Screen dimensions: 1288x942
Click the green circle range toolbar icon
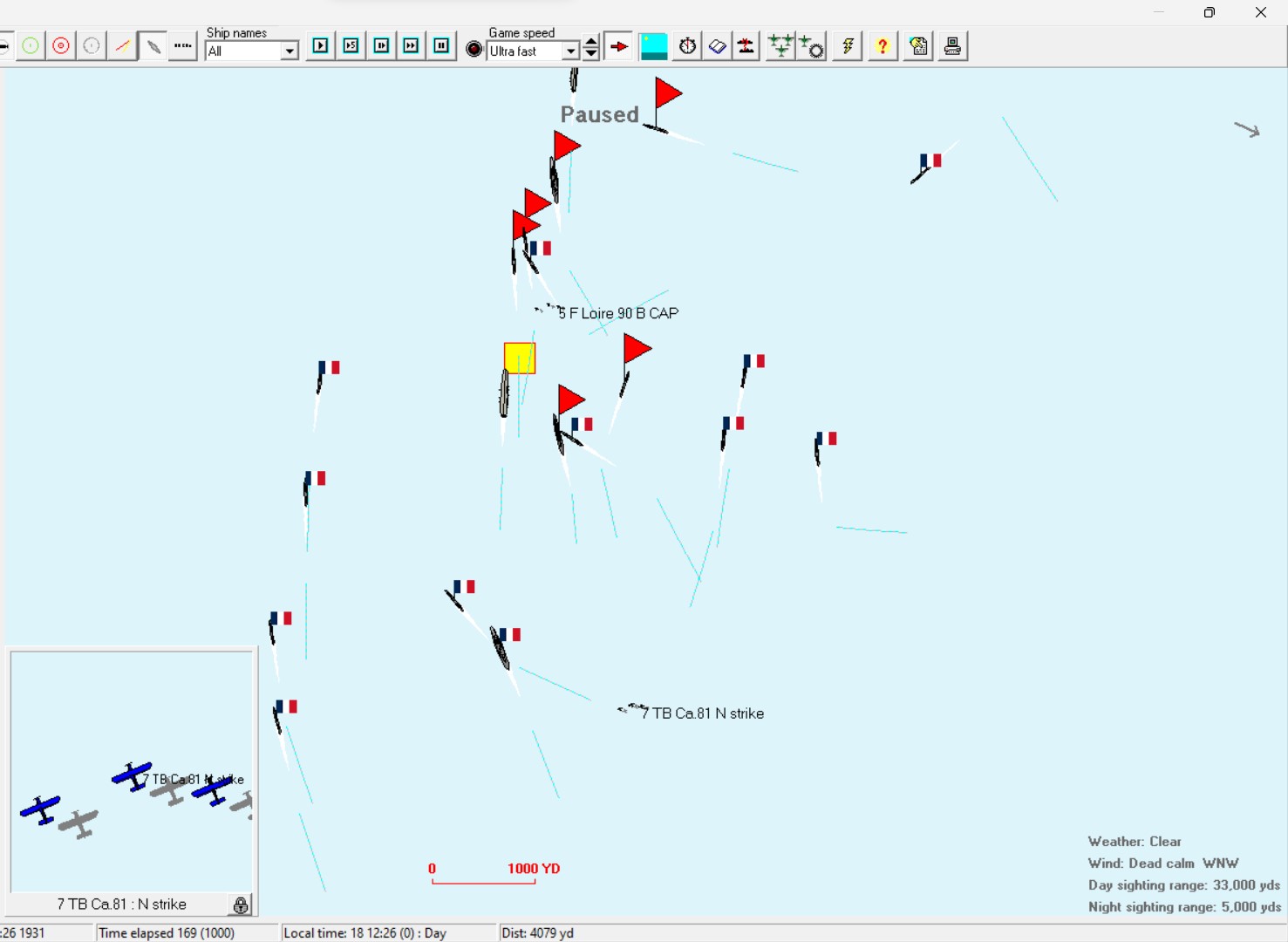pyautogui.click(x=31, y=46)
